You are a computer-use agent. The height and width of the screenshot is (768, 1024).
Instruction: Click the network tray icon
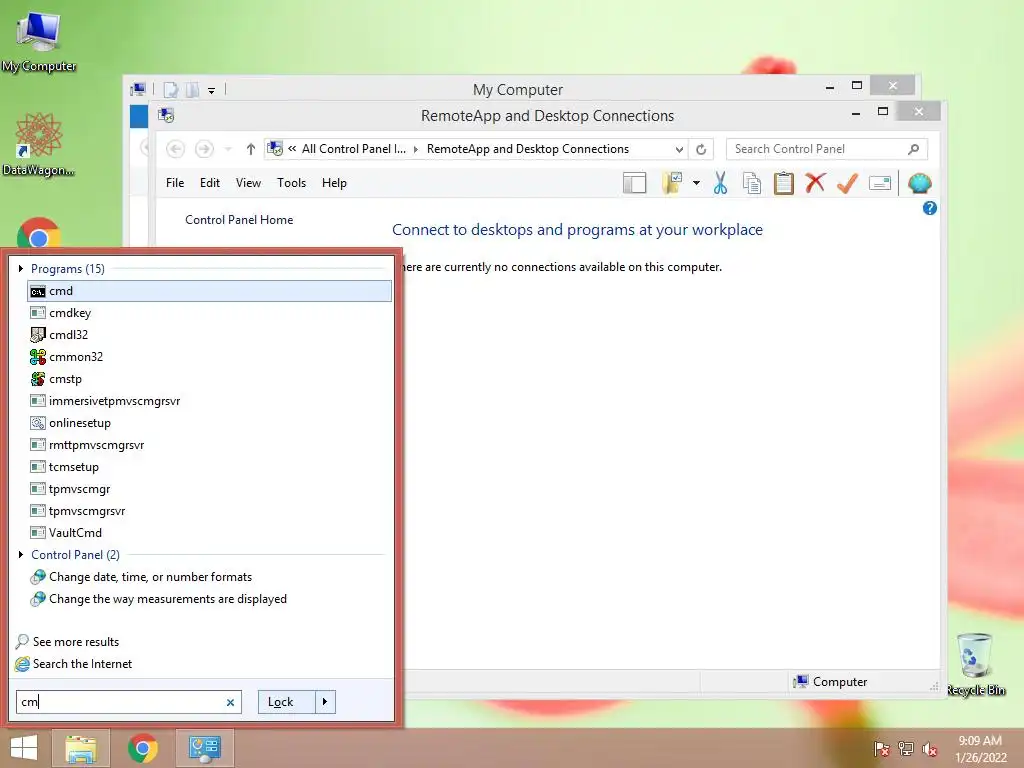906,749
